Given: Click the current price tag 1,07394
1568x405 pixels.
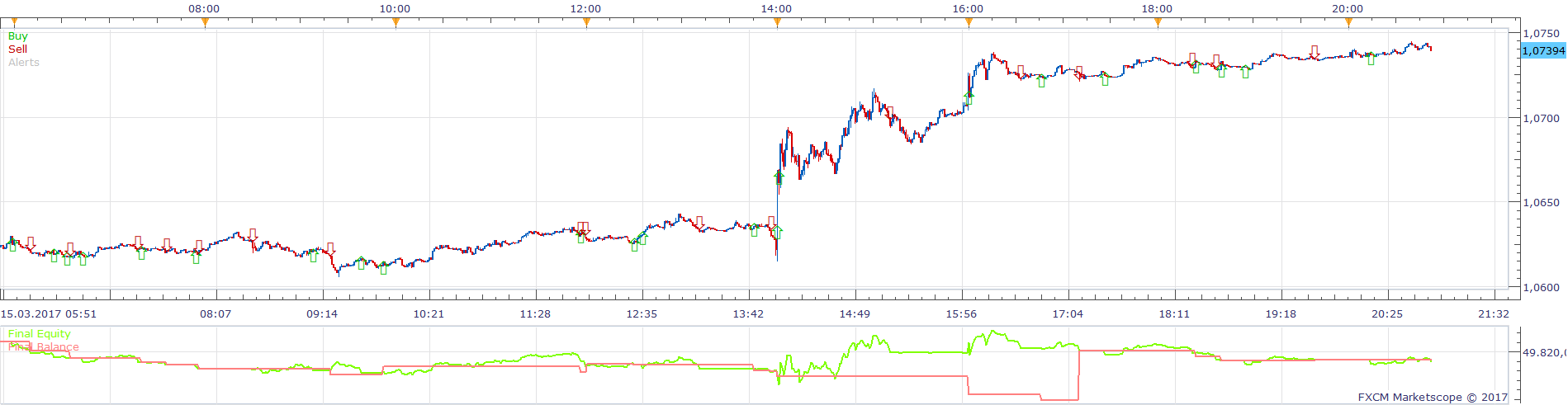Looking at the screenshot, I should pos(1543,51).
